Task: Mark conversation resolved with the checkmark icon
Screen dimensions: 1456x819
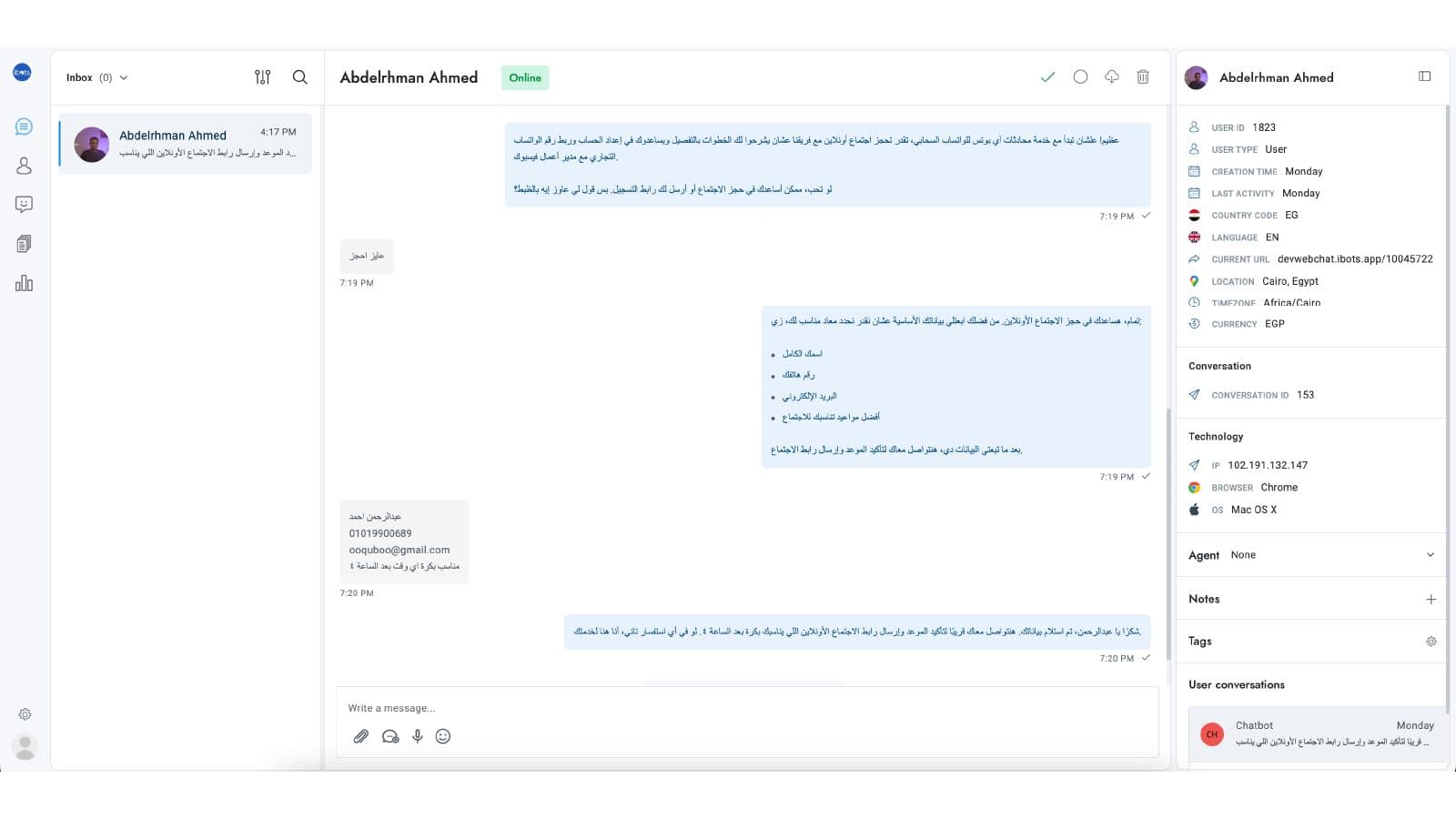Action: coord(1047,77)
